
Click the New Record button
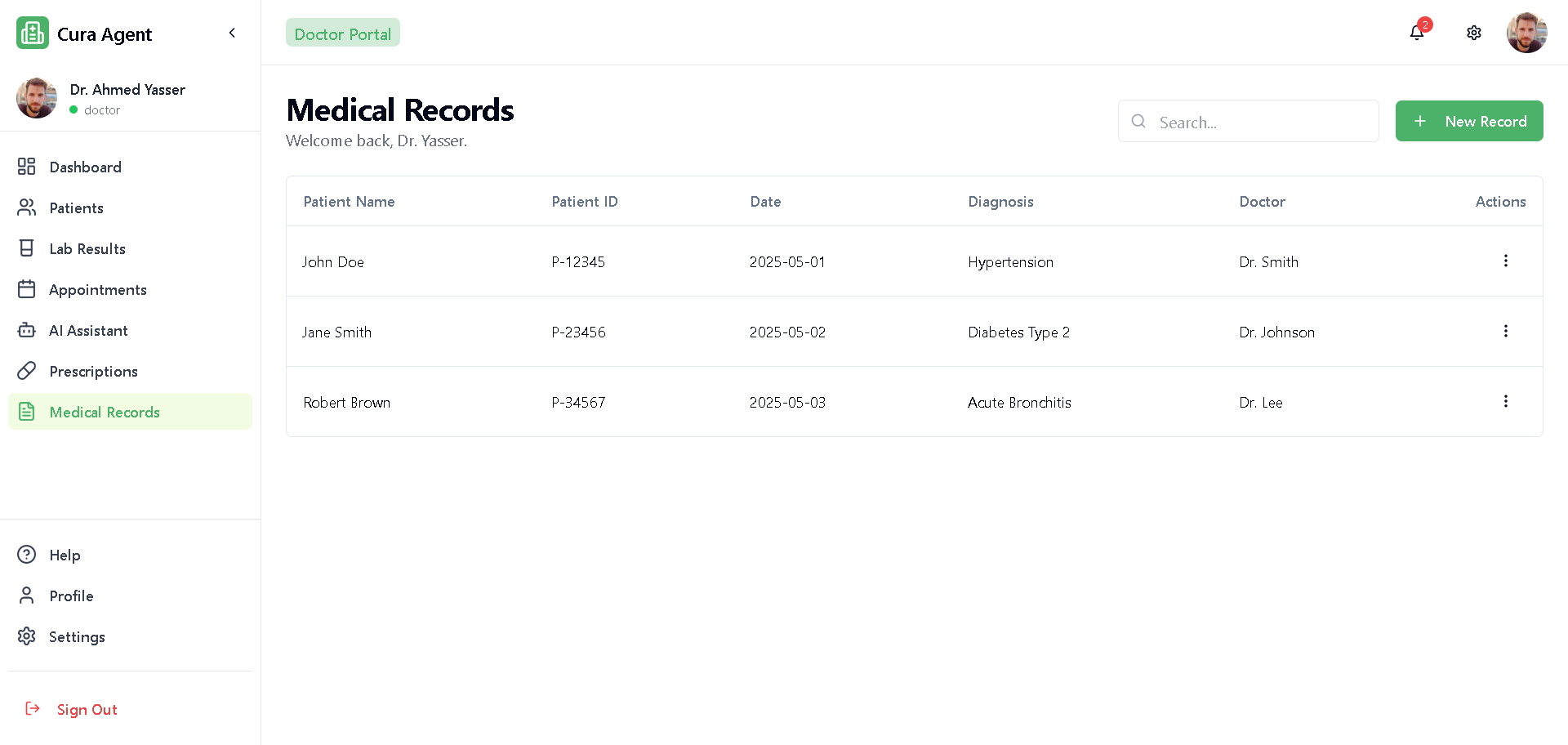[x=1468, y=121]
